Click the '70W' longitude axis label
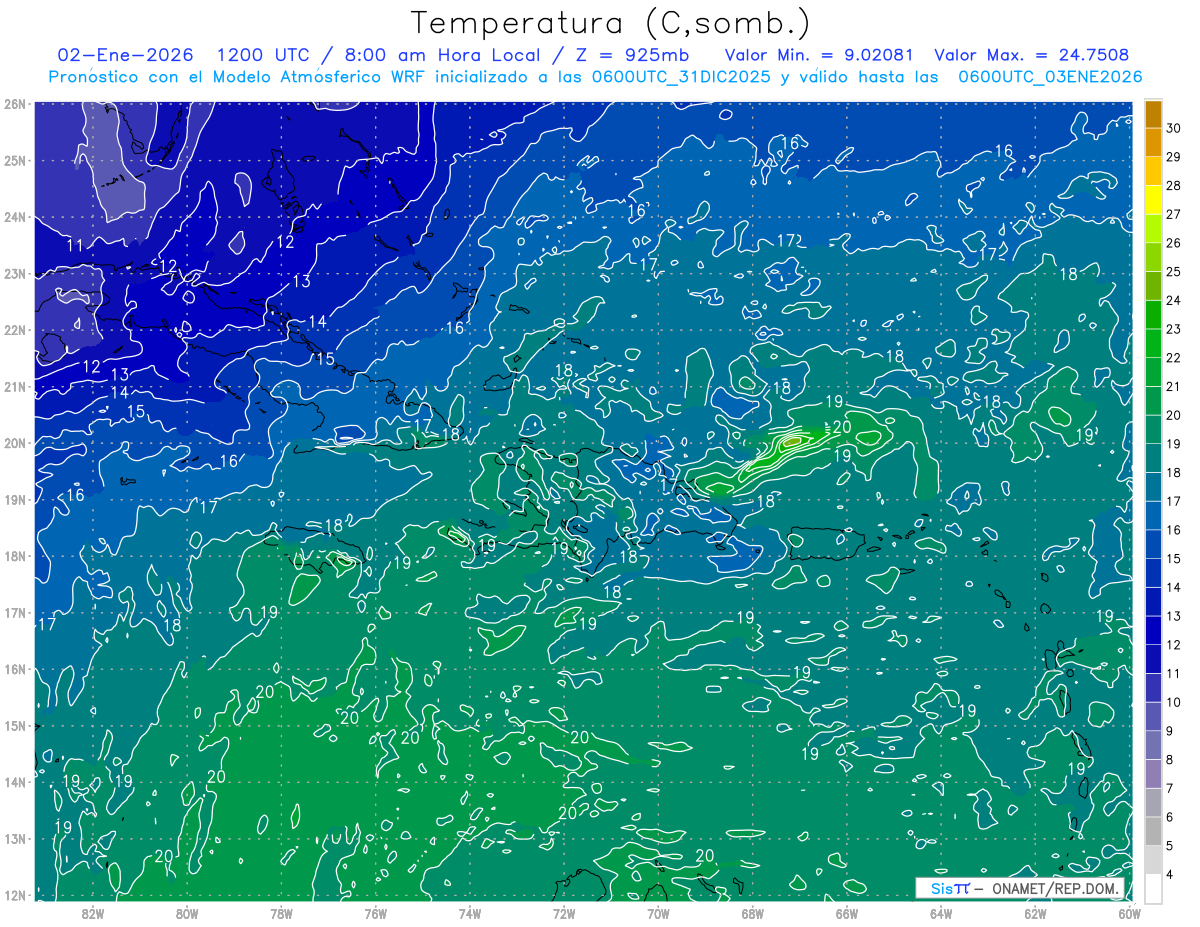The width and height of the screenshot is (1200, 927). [658, 913]
